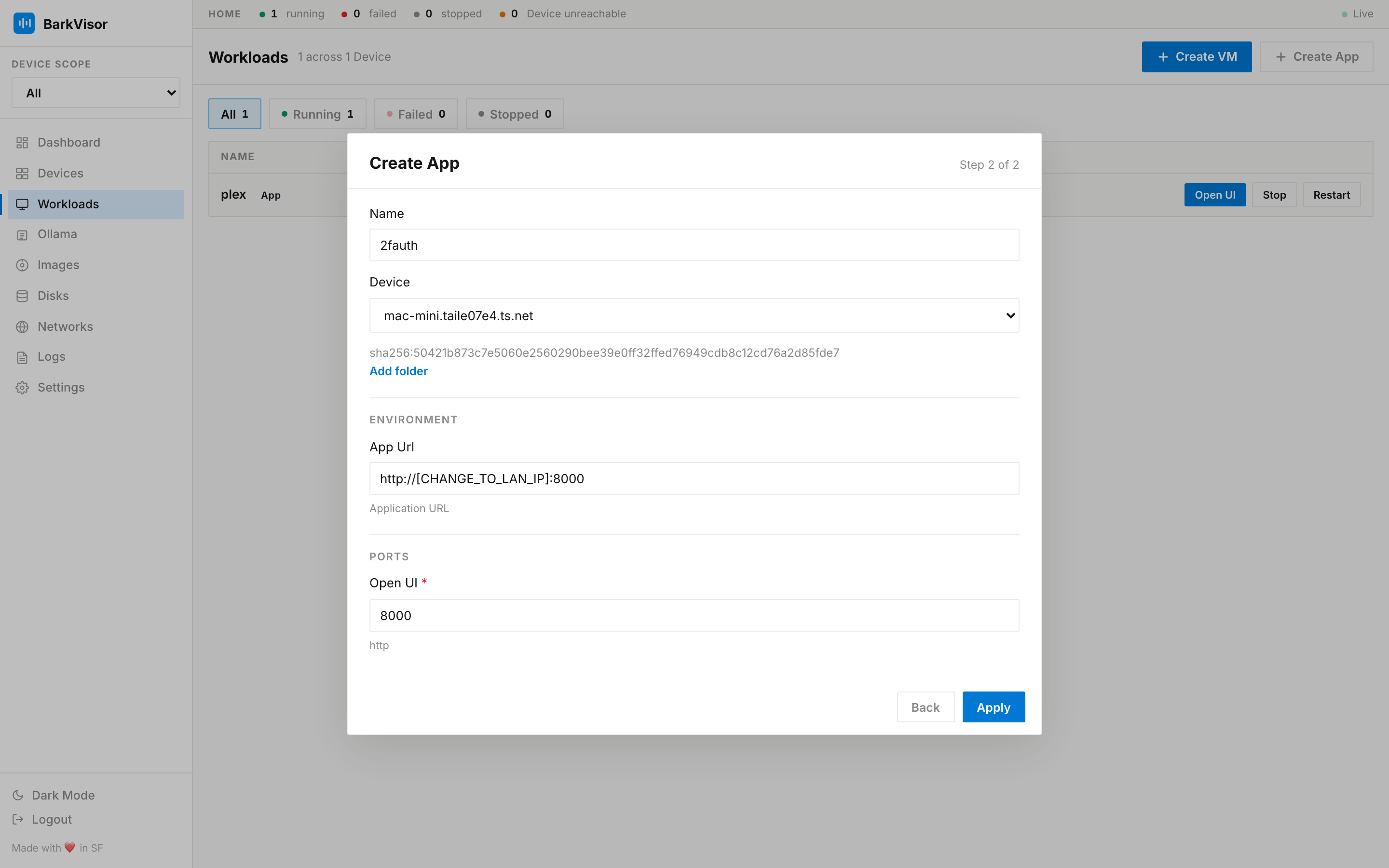Click the Disks database icon
1389x868 pixels.
click(22, 296)
